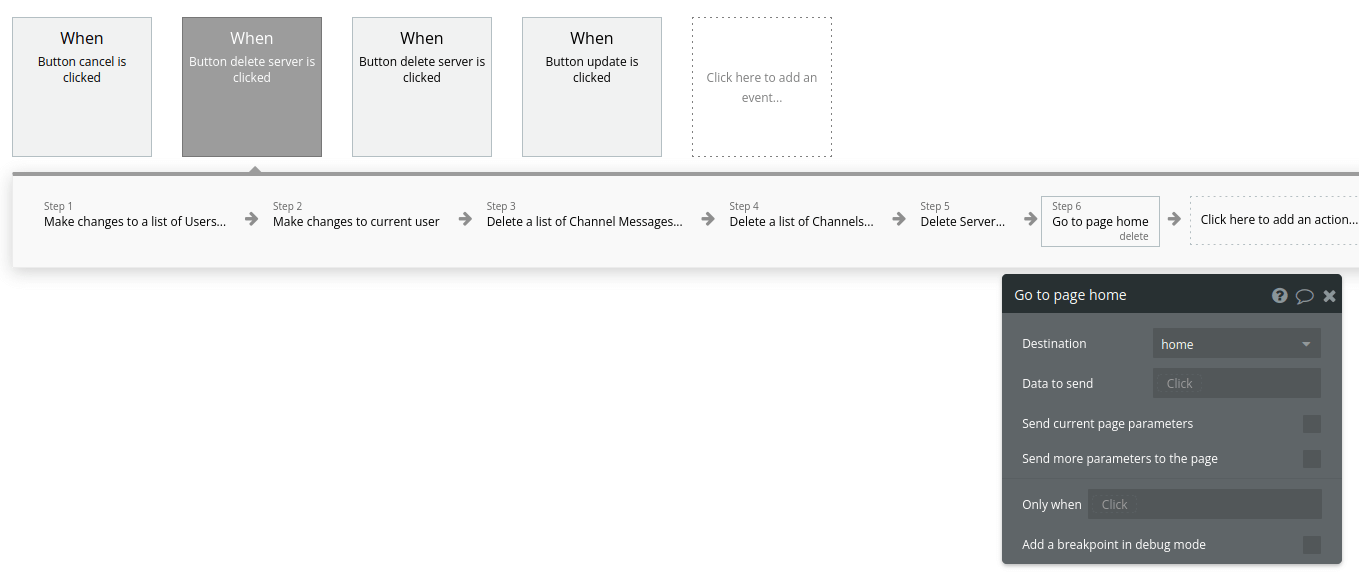This screenshot has width=1359, height=583.
Task: Open the help icon in Go to page home panel
Action: 1279,296
